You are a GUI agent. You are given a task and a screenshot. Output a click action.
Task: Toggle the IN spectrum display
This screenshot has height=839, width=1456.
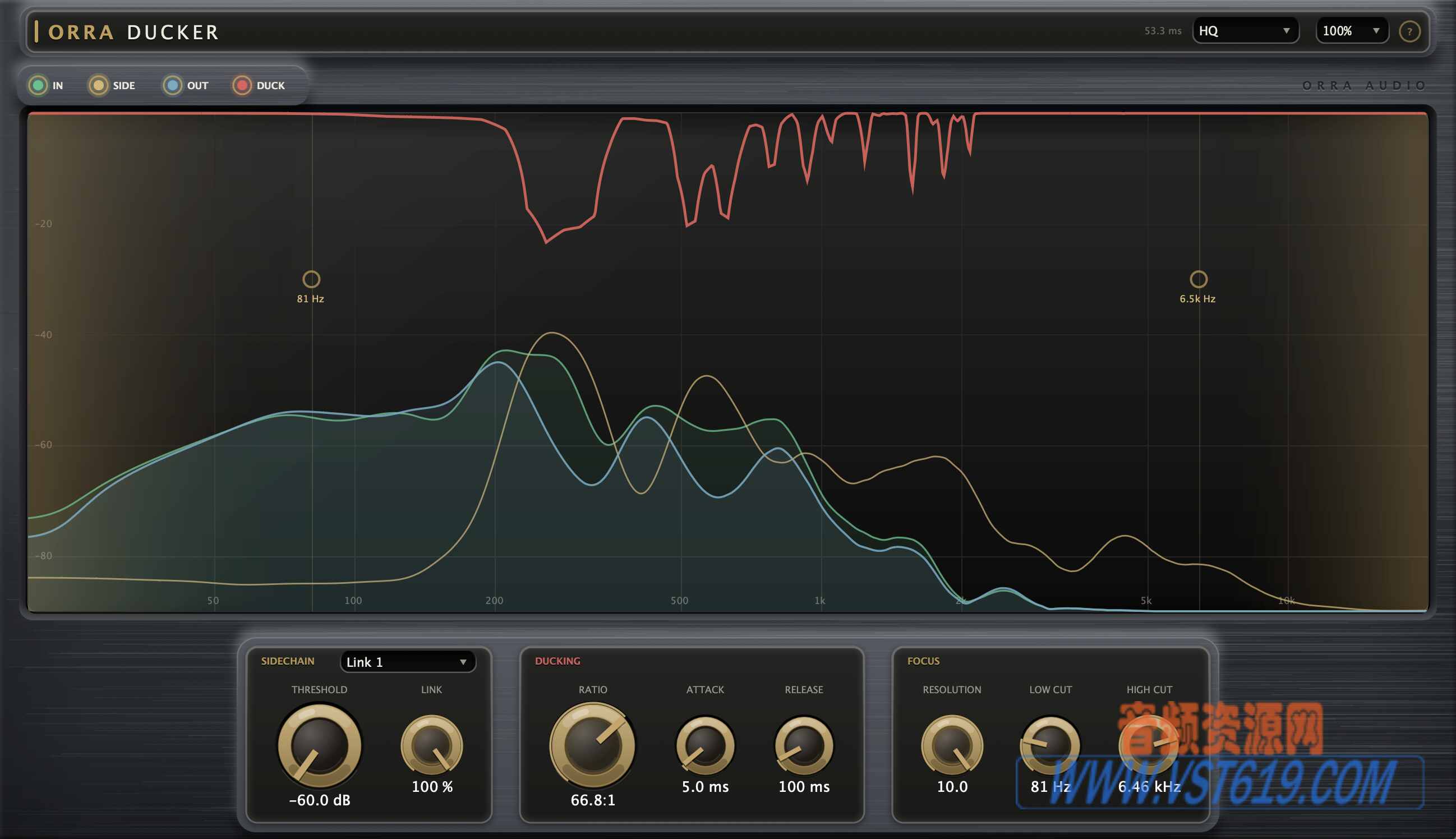coord(39,85)
